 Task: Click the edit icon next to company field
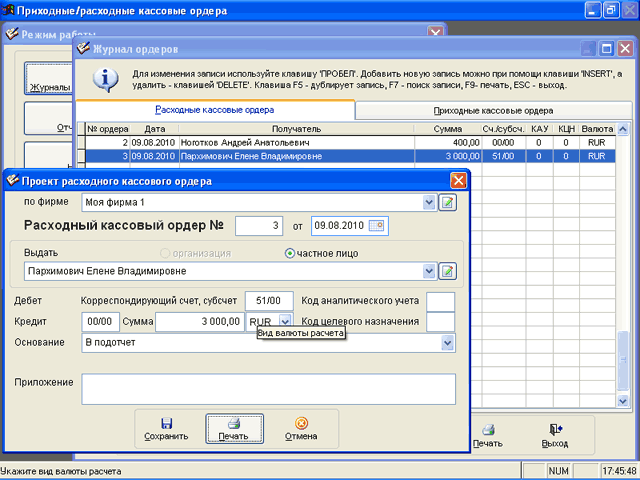click(447, 202)
